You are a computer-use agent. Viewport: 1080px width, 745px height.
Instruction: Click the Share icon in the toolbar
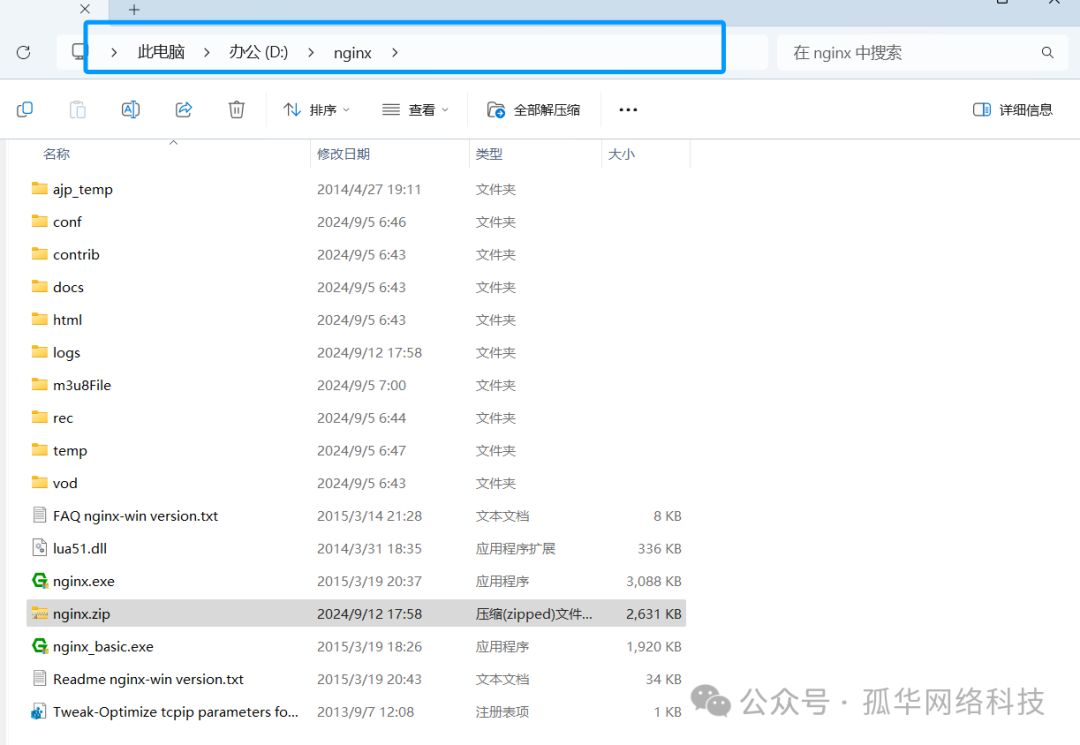coord(183,109)
